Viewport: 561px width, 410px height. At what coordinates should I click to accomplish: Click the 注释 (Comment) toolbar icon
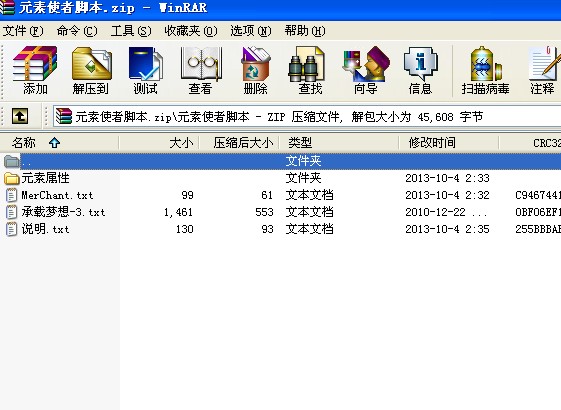point(543,70)
